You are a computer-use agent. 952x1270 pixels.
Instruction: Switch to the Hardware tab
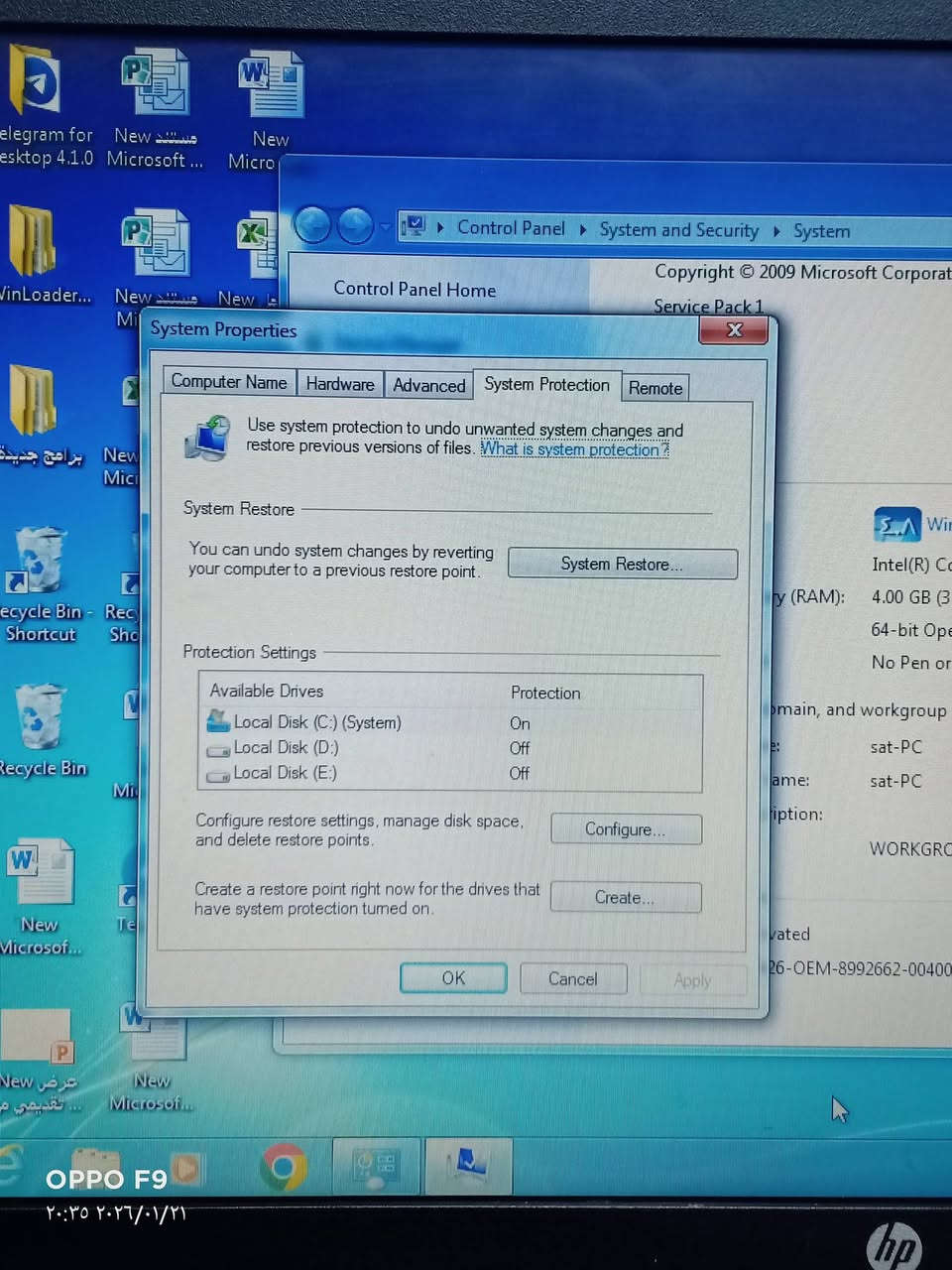point(339,384)
